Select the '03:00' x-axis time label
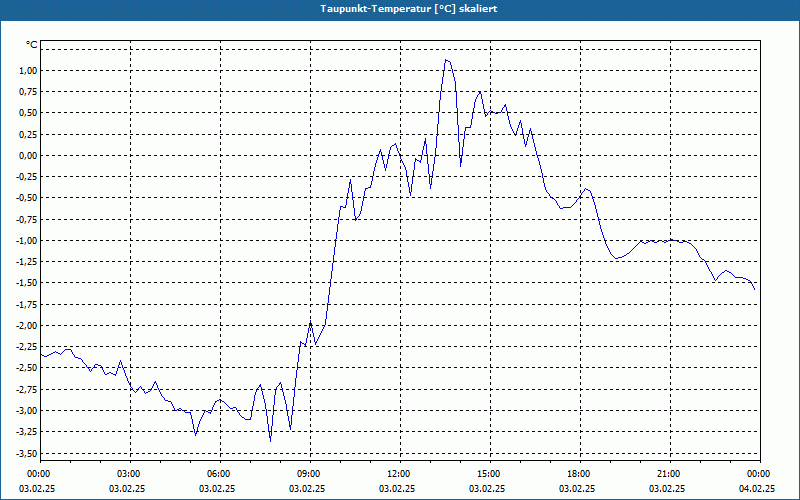Viewport: 800px width, 500px height. click(x=130, y=474)
